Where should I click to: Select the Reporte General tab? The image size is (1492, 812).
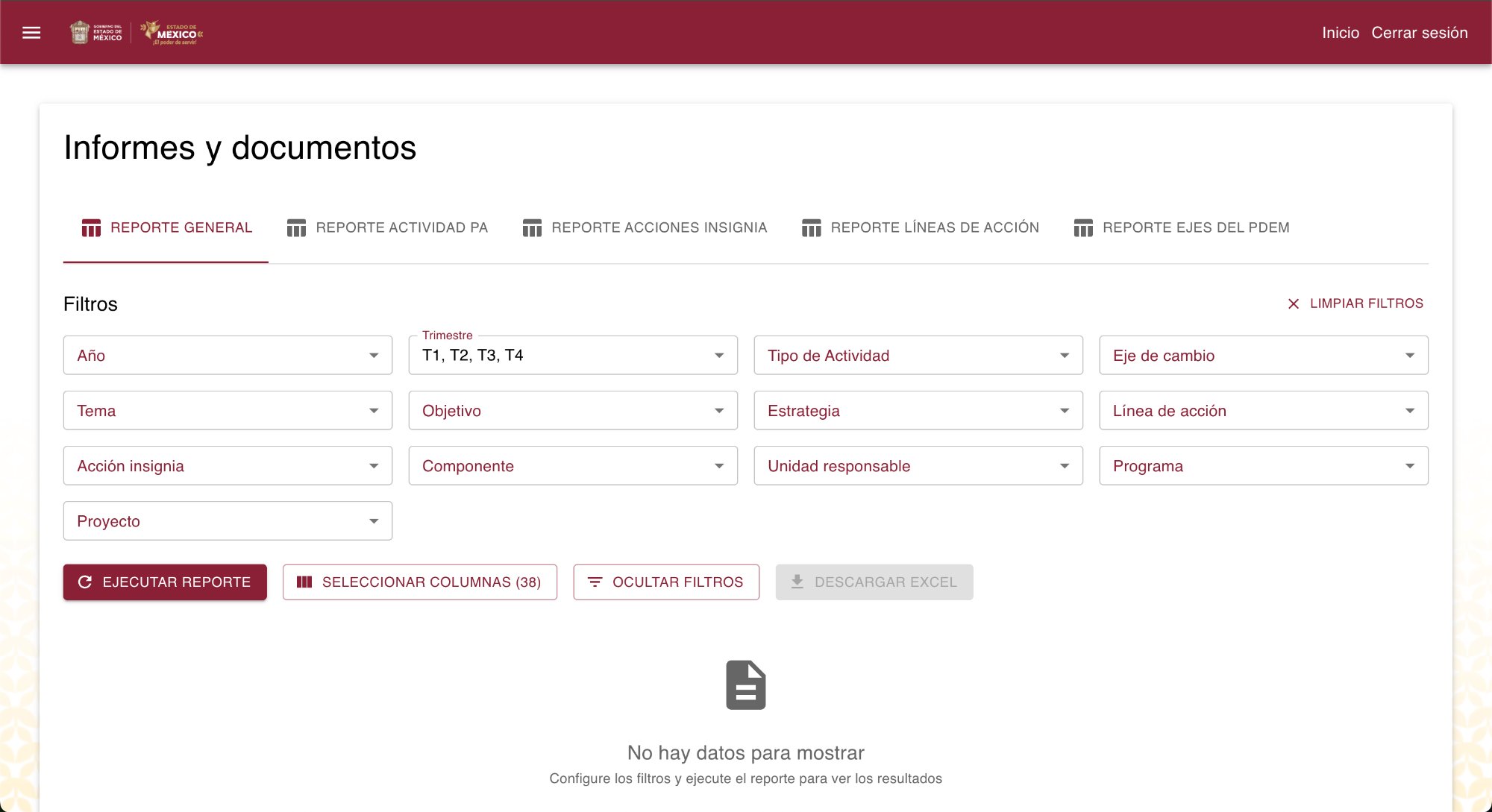[x=166, y=228]
